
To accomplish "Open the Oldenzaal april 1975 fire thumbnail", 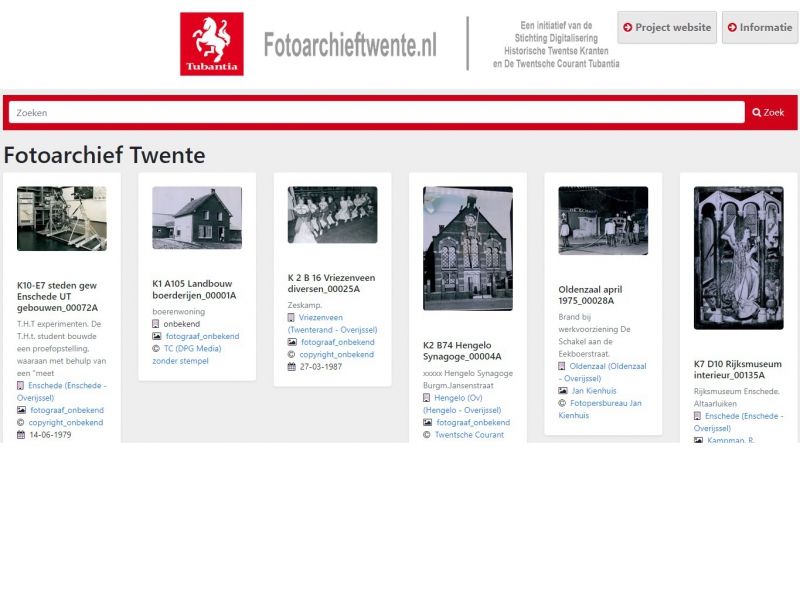I will pyautogui.click(x=603, y=221).
